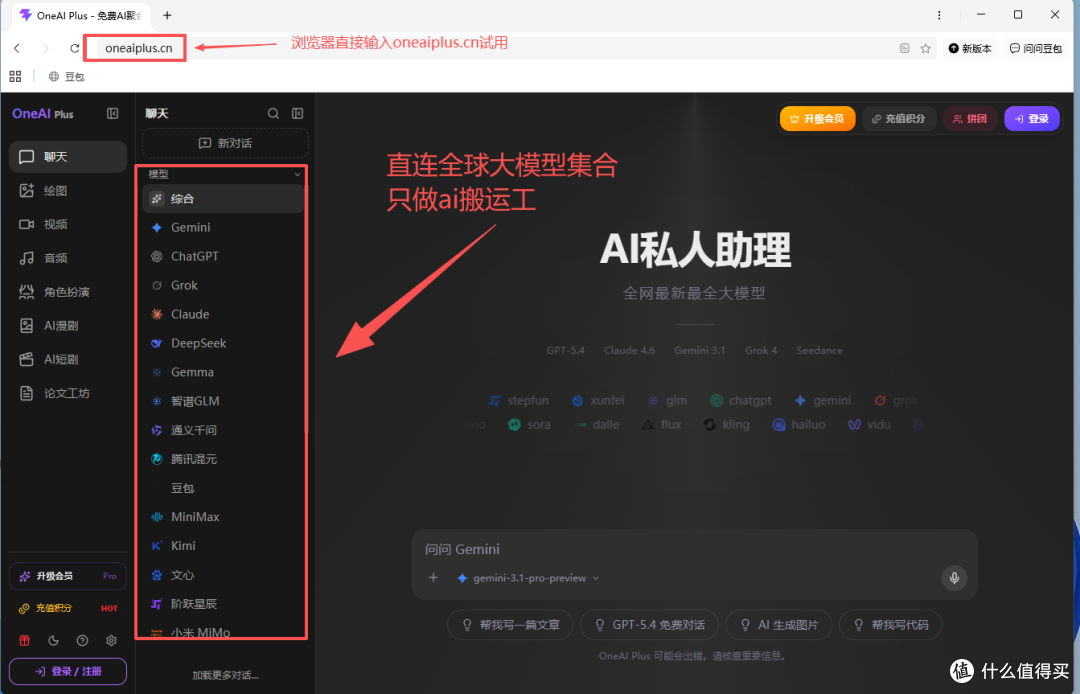Open the 聊天 section in the sidebar
Viewport: 1080px width, 694px height.
tap(68, 157)
